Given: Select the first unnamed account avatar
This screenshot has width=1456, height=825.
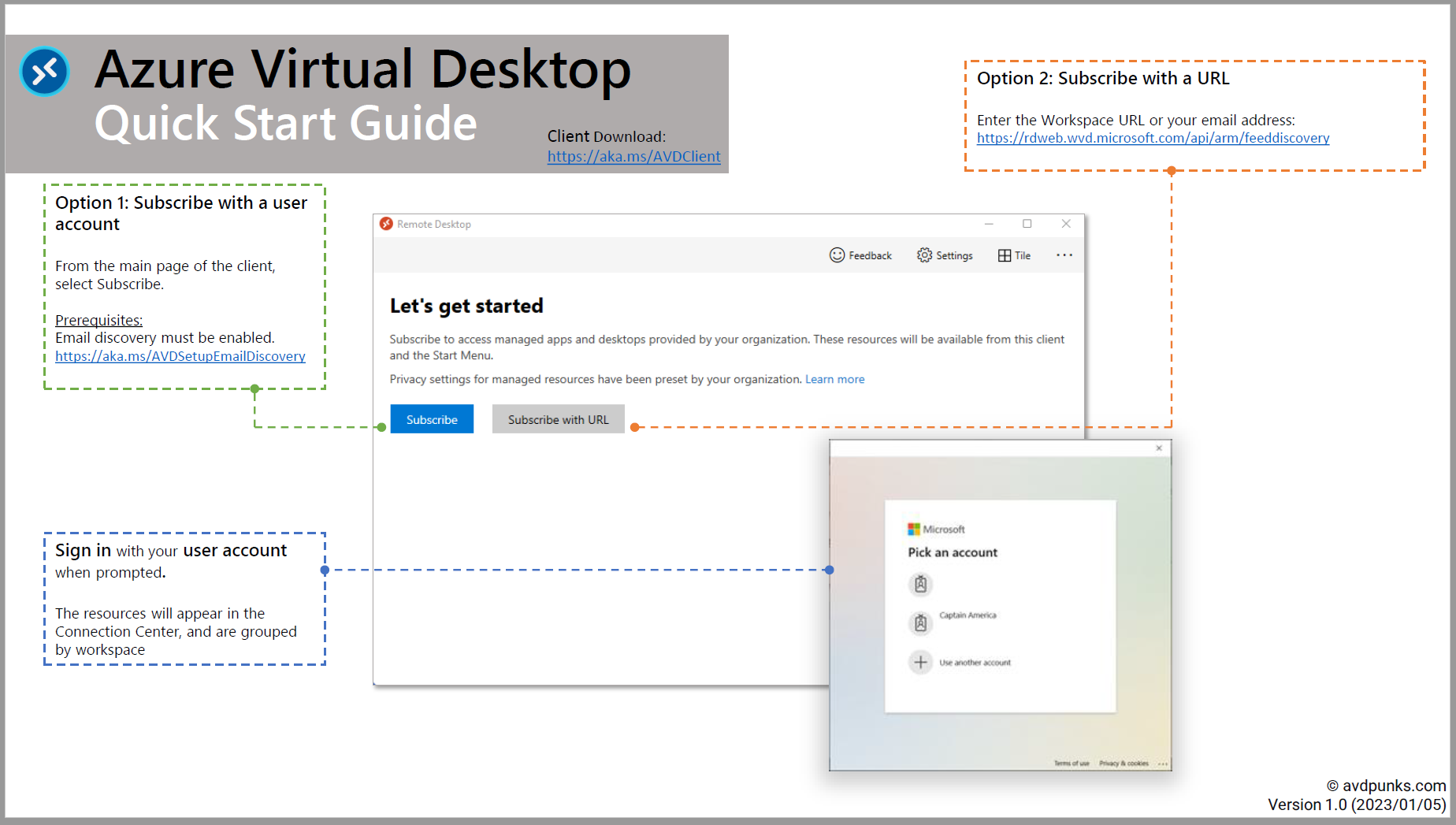Looking at the screenshot, I should (x=920, y=584).
